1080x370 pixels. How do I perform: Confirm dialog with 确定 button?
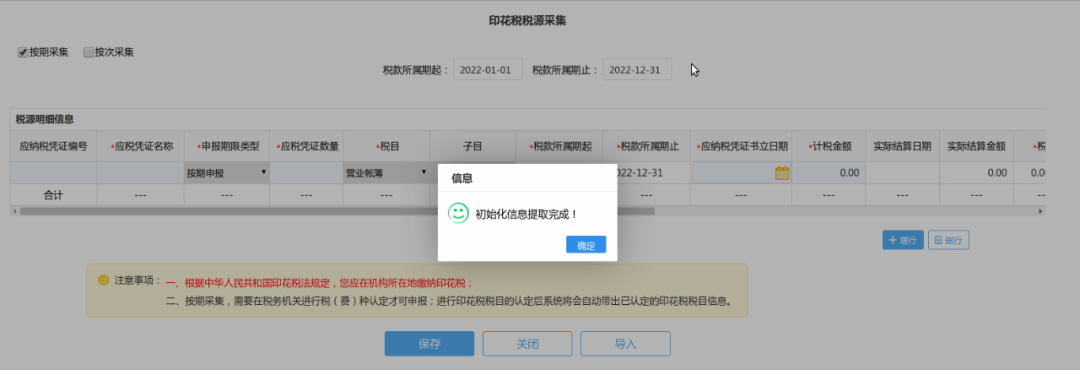pyautogui.click(x=586, y=245)
